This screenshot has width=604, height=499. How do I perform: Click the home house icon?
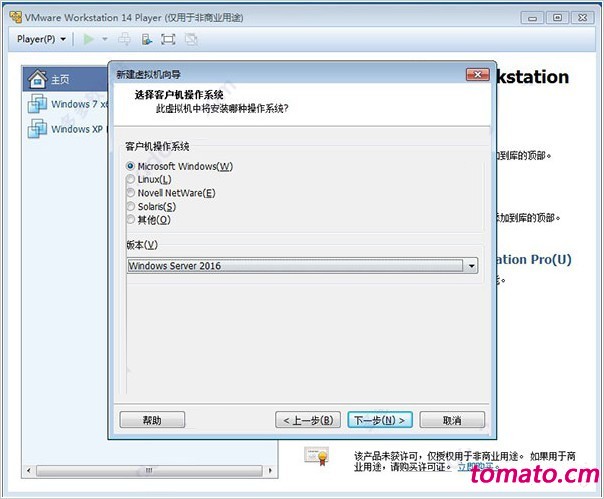point(37,79)
